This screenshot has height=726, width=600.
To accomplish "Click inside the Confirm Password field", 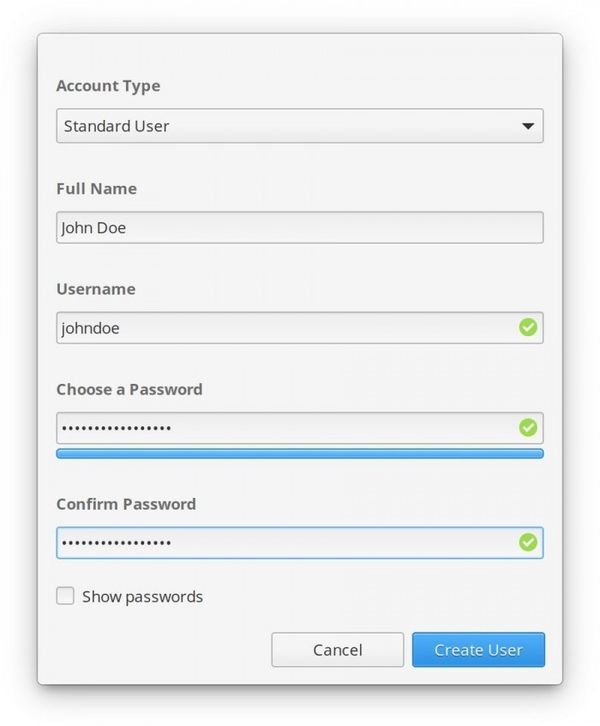I will tap(300, 543).
